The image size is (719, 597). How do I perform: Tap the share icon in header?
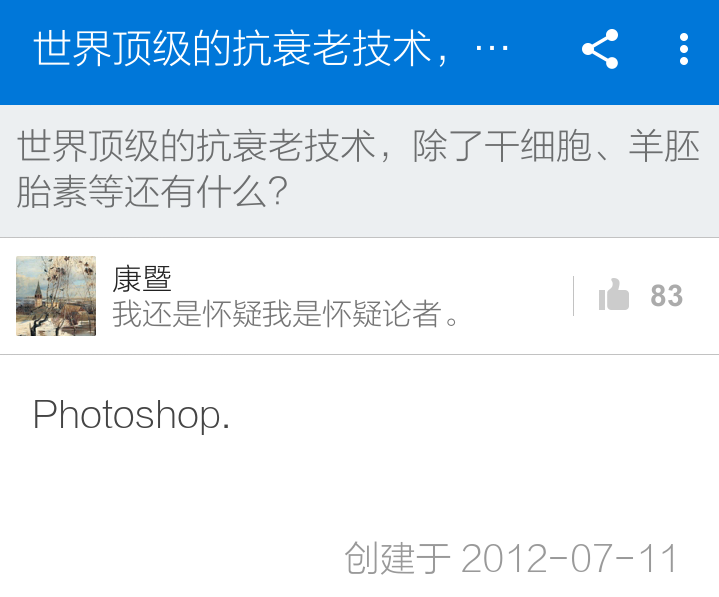(x=600, y=49)
